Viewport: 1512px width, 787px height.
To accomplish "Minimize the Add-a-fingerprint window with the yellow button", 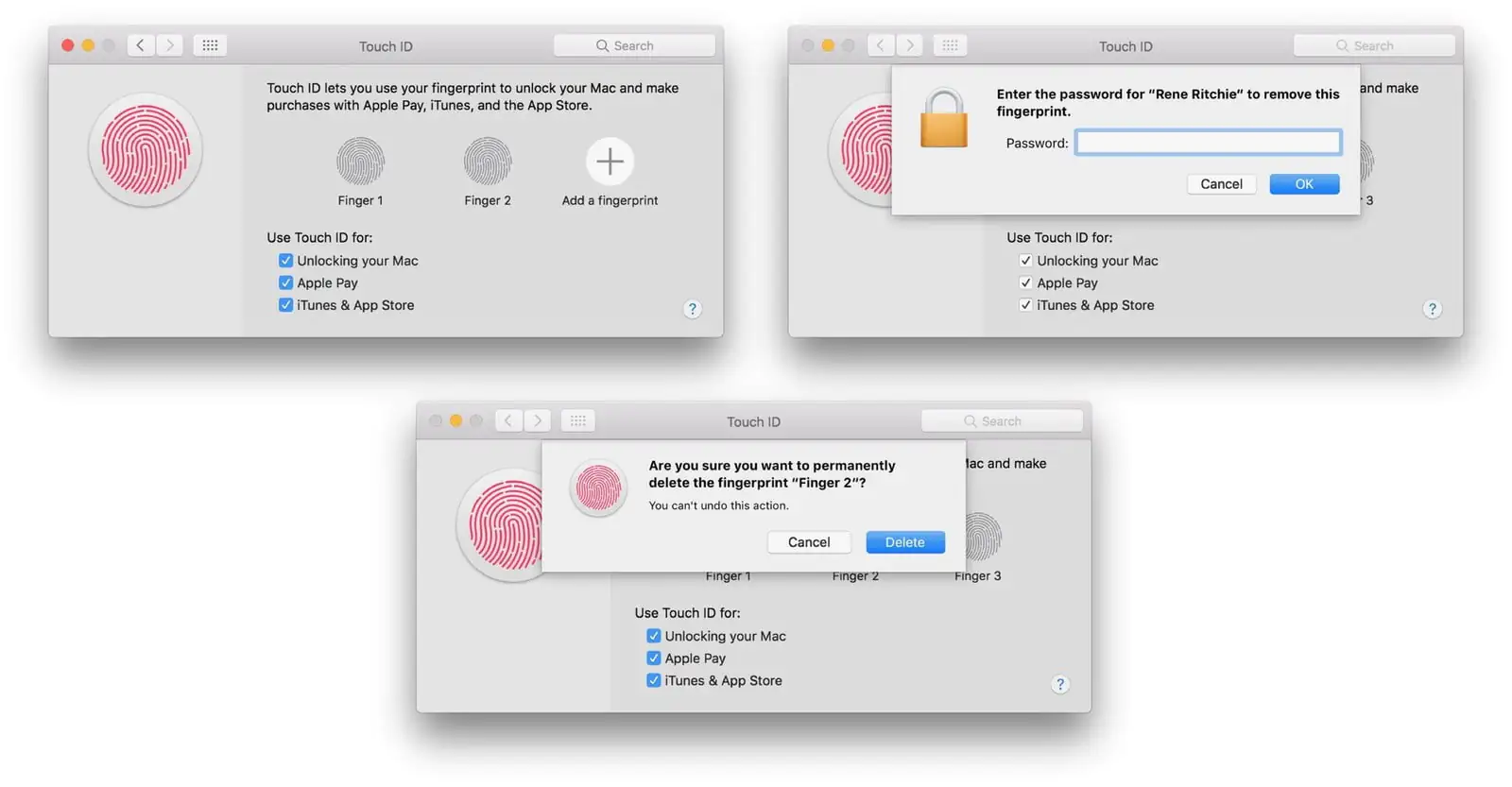I will click(88, 45).
